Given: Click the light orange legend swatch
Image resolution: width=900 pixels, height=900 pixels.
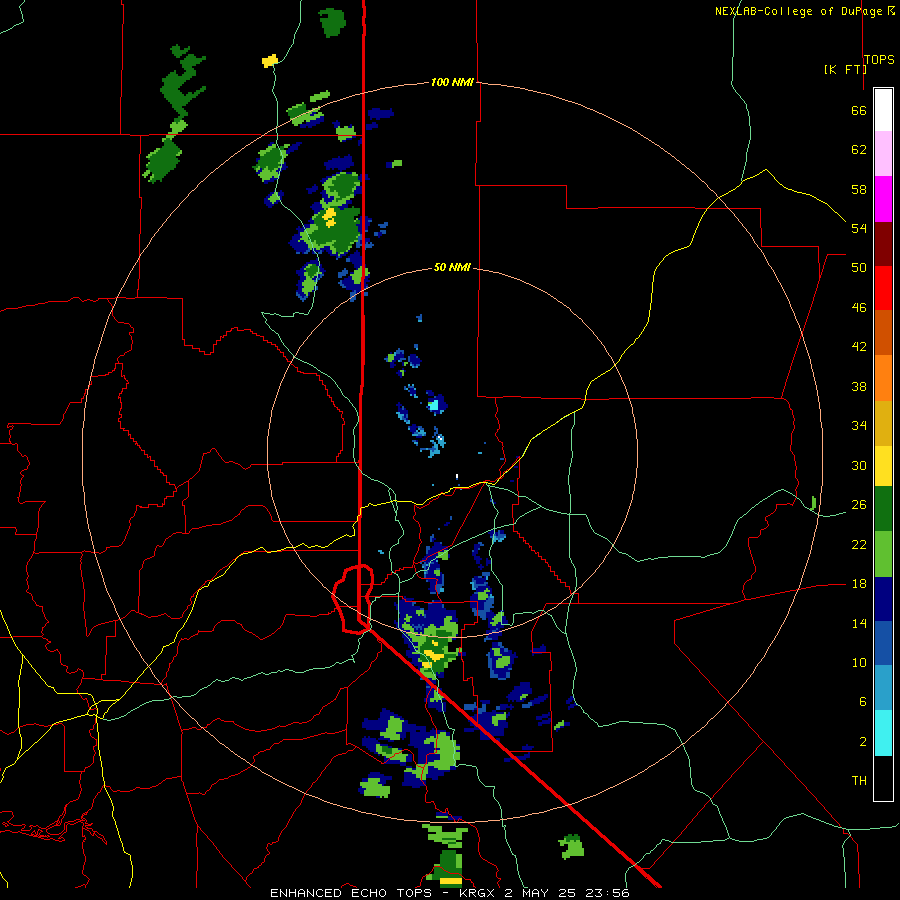Looking at the screenshot, I should 883,378.
